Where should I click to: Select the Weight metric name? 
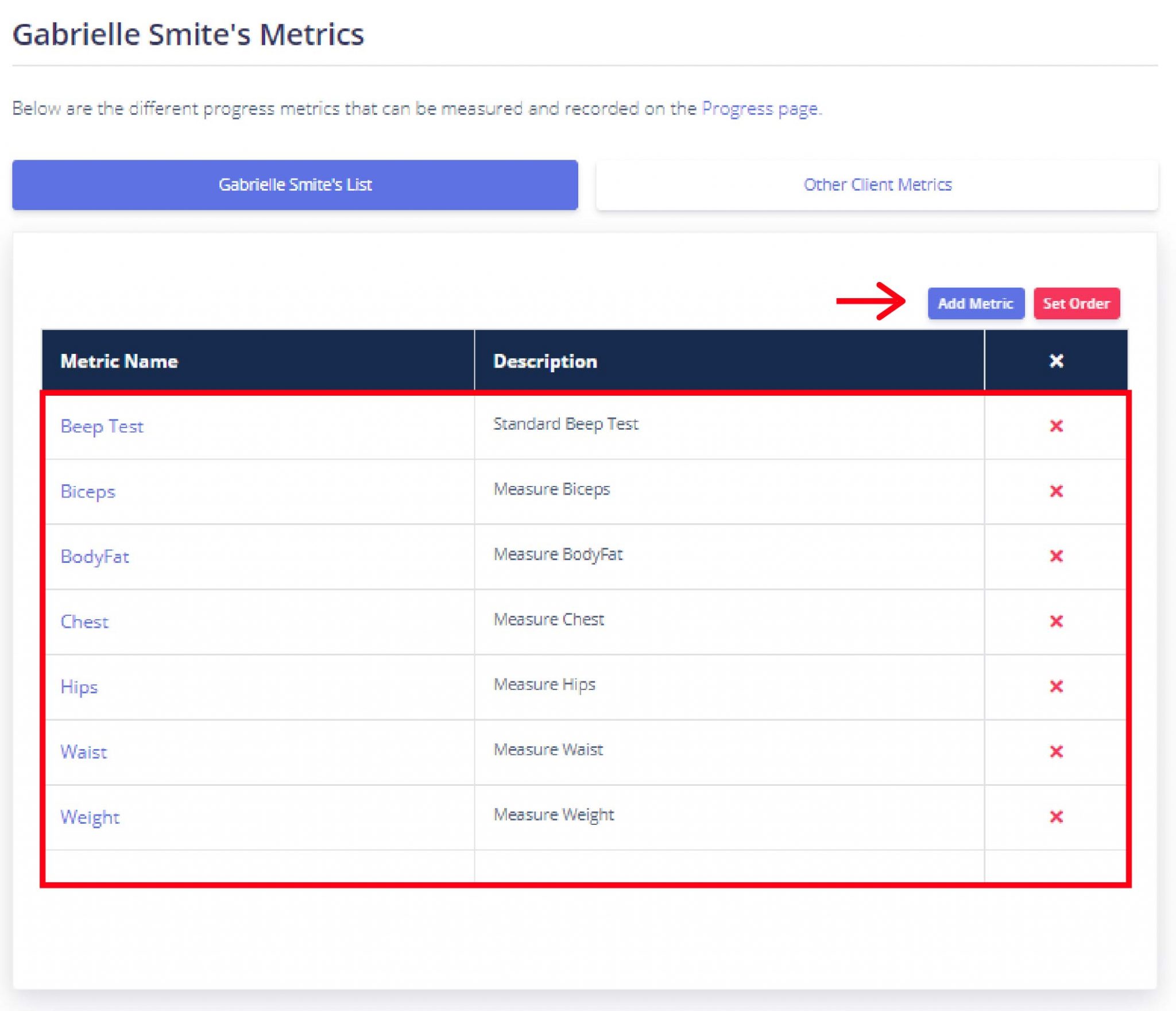[x=90, y=816]
